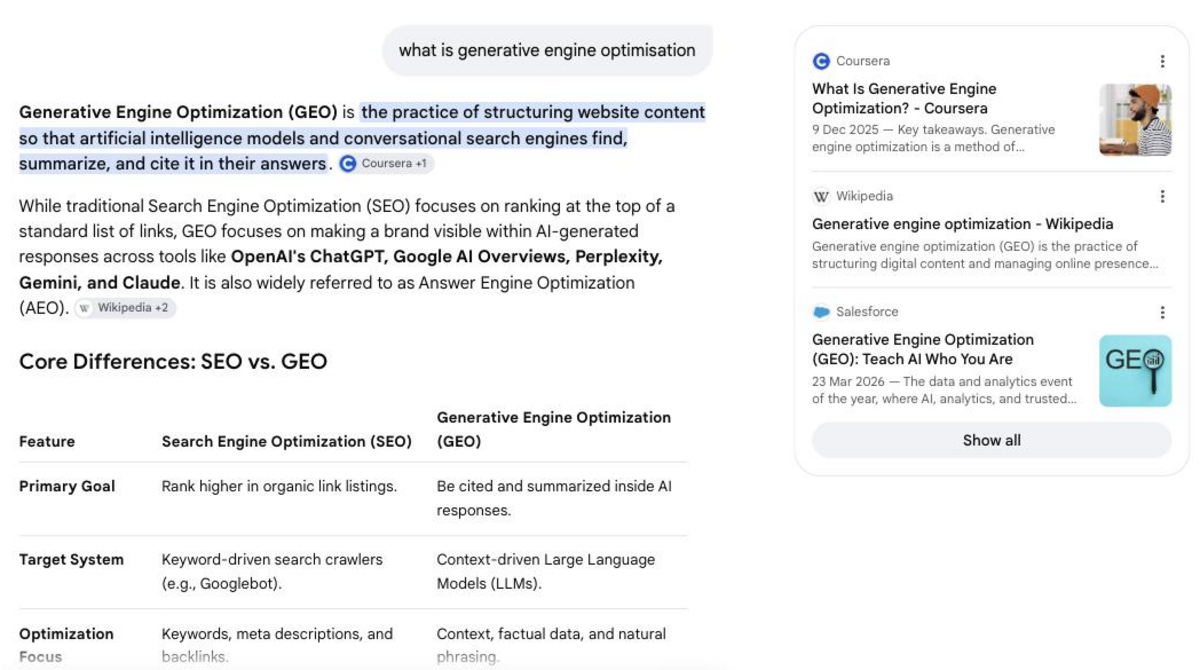Viewport: 1200px width, 670px height.
Task: Click the highlighted GEO definition text
Action: [362, 138]
